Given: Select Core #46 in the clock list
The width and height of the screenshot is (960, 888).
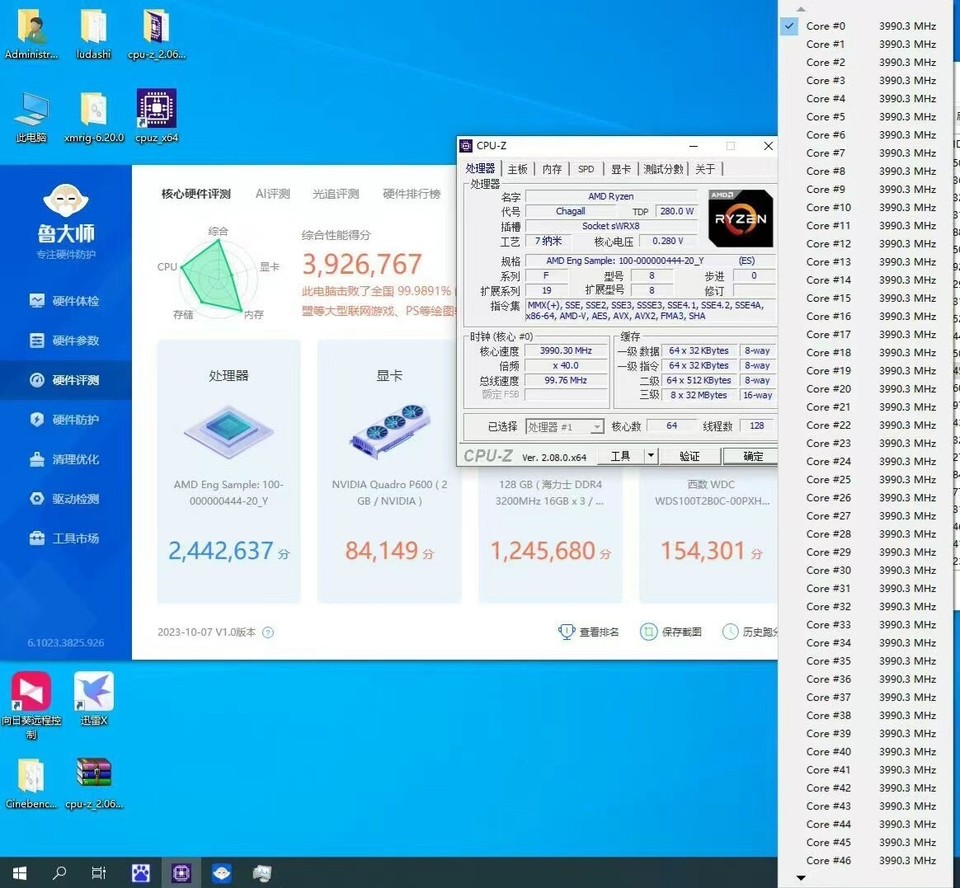Looking at the screenshot, I should (x=866, y=860).
